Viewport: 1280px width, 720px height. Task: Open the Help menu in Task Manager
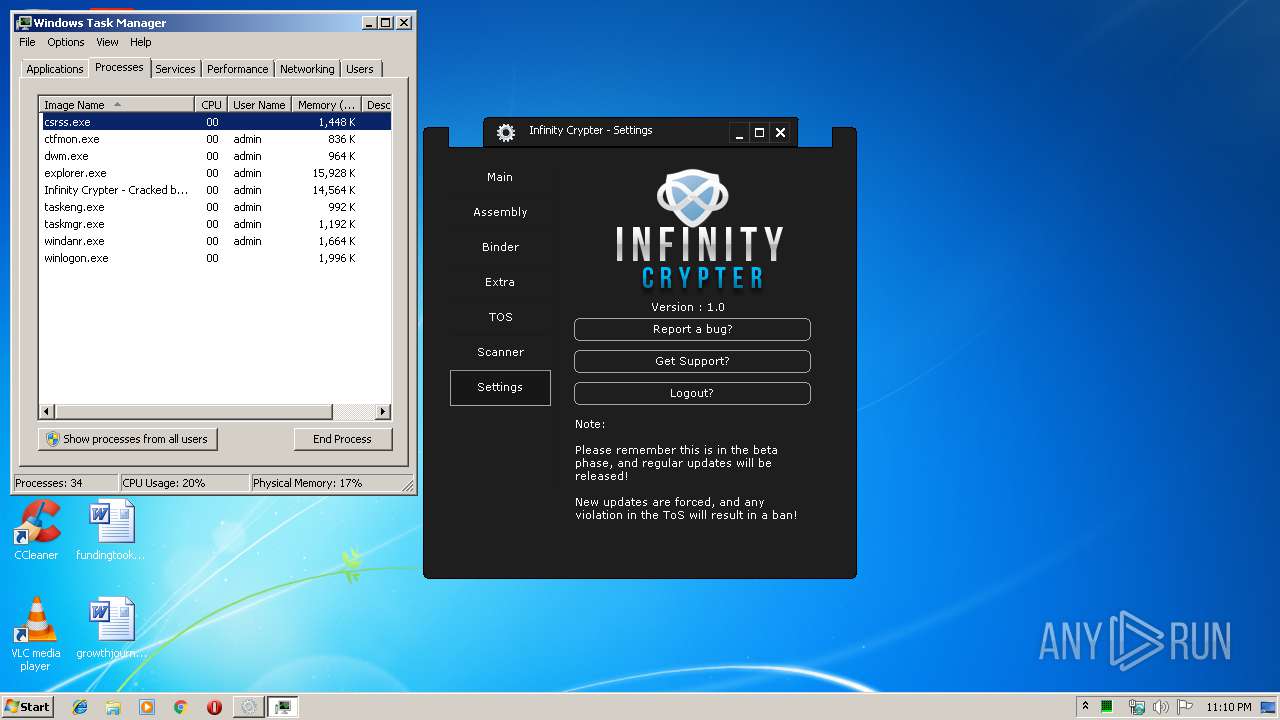(141, 42)
